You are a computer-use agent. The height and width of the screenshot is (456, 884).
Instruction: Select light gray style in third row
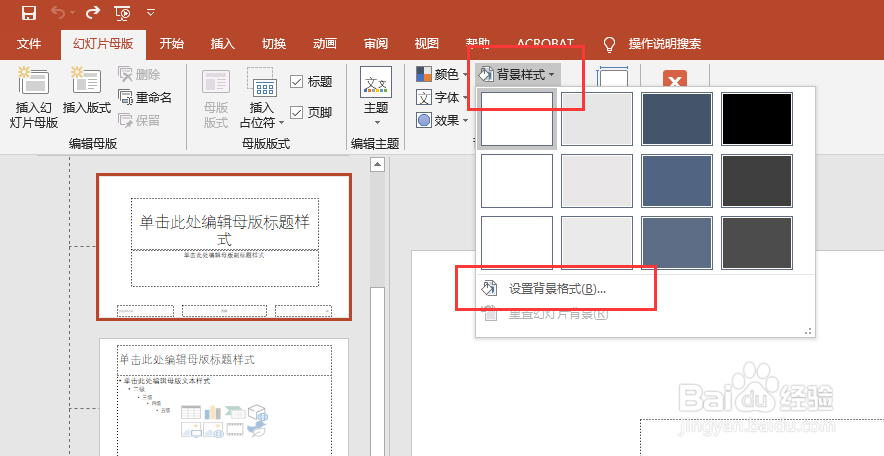coord(597,243)
